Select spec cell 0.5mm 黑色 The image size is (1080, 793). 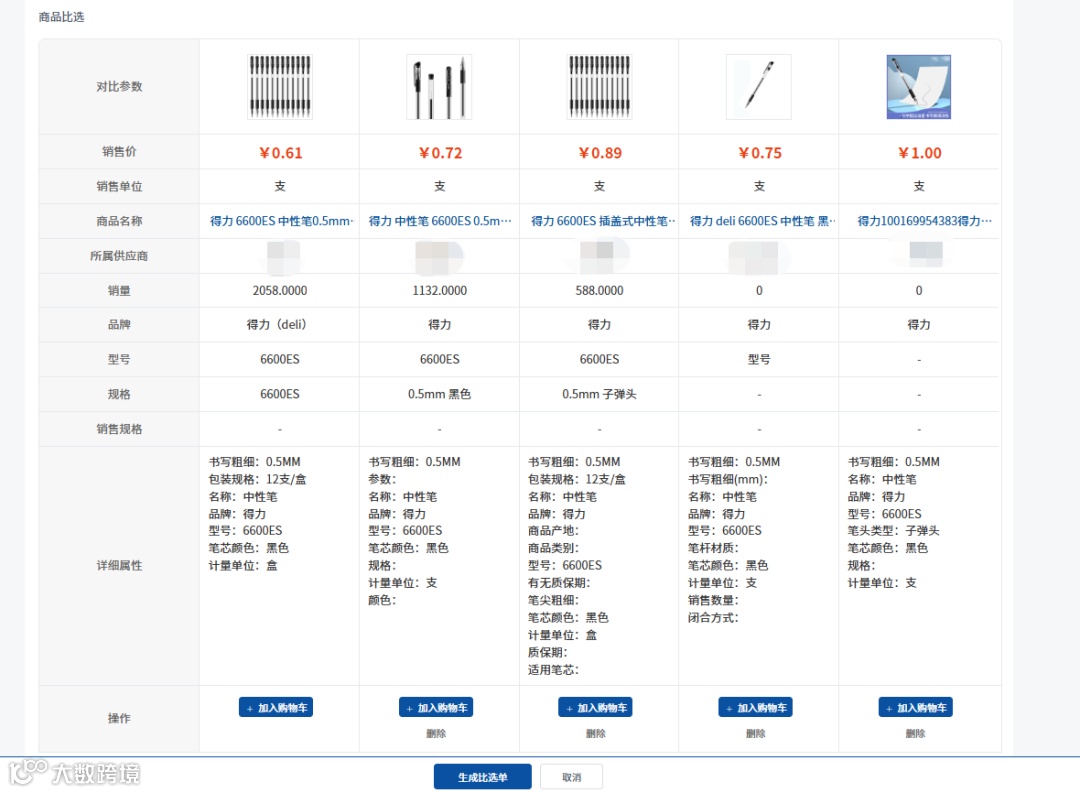(x=439, y=394)
